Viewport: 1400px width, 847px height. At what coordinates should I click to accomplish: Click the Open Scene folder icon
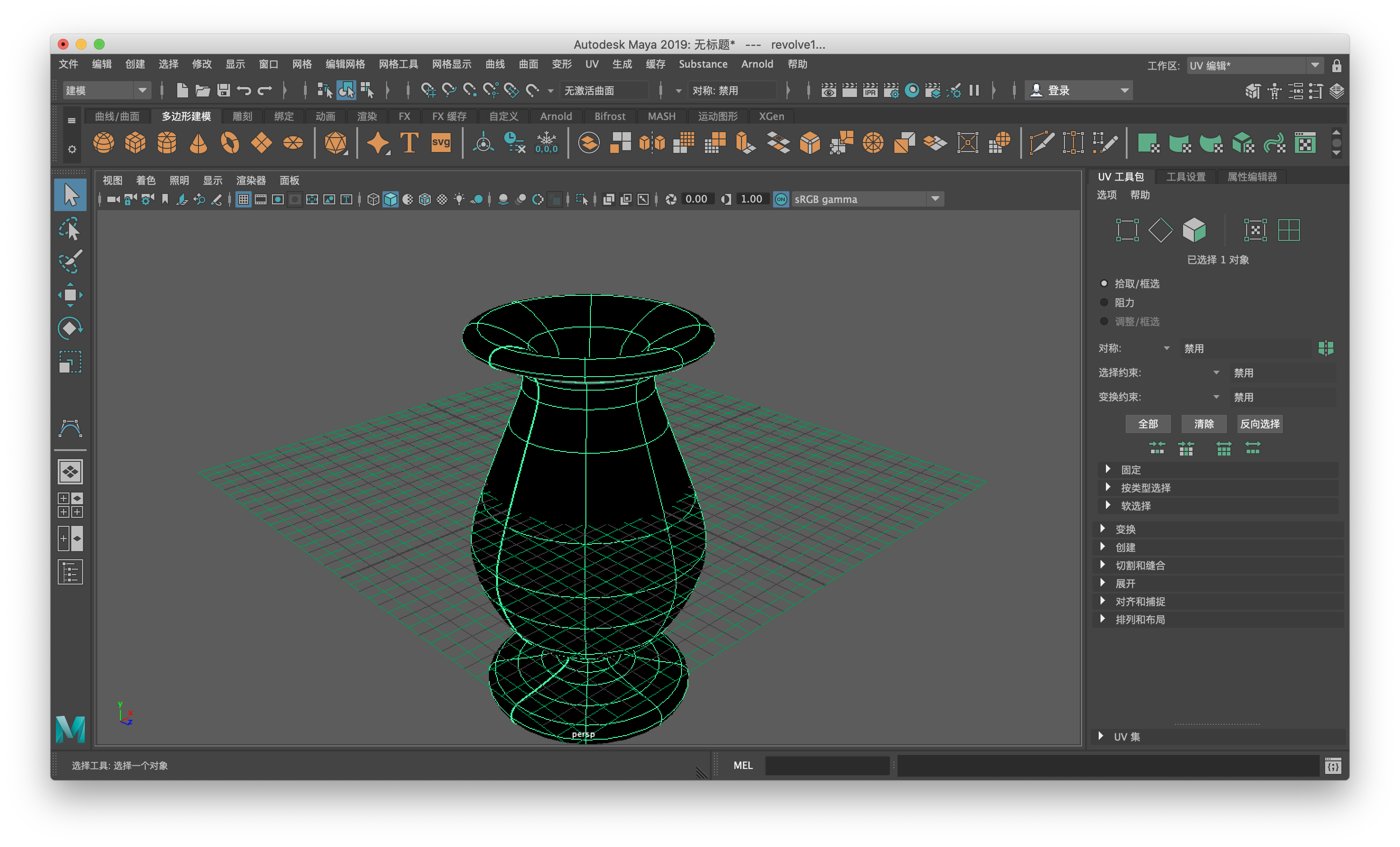click(203, 90)
